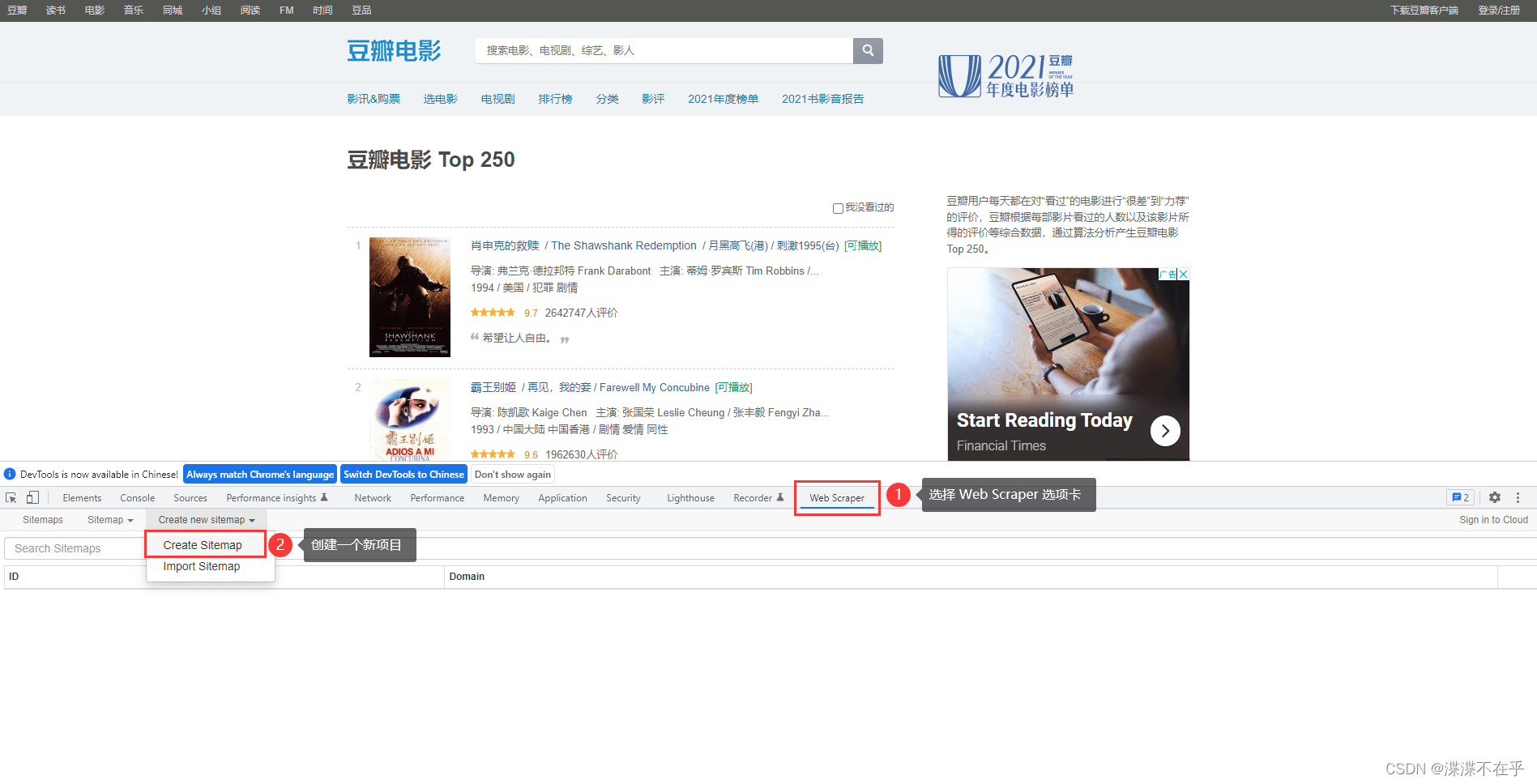Image resolution: width=1537 pixels, height=784 pixels.
Task: Open the Recorder tab
Action: click(x=758, y=498)
